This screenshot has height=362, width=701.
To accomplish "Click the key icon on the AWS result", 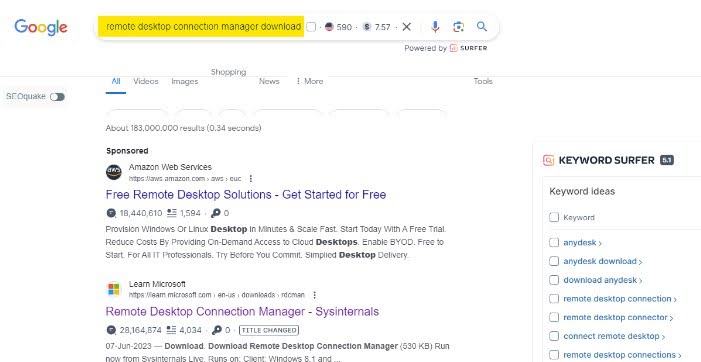I will coord(216,213).
